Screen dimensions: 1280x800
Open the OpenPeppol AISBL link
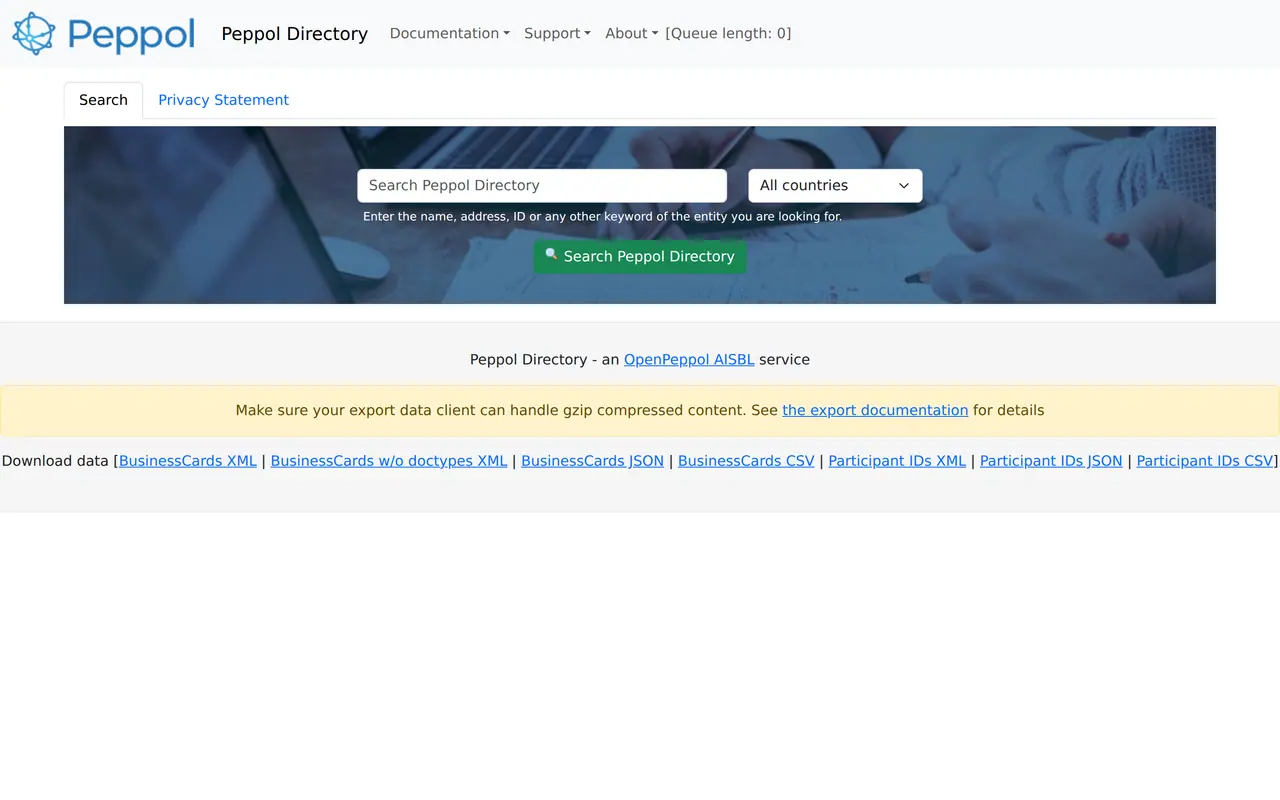click(689, 359)
